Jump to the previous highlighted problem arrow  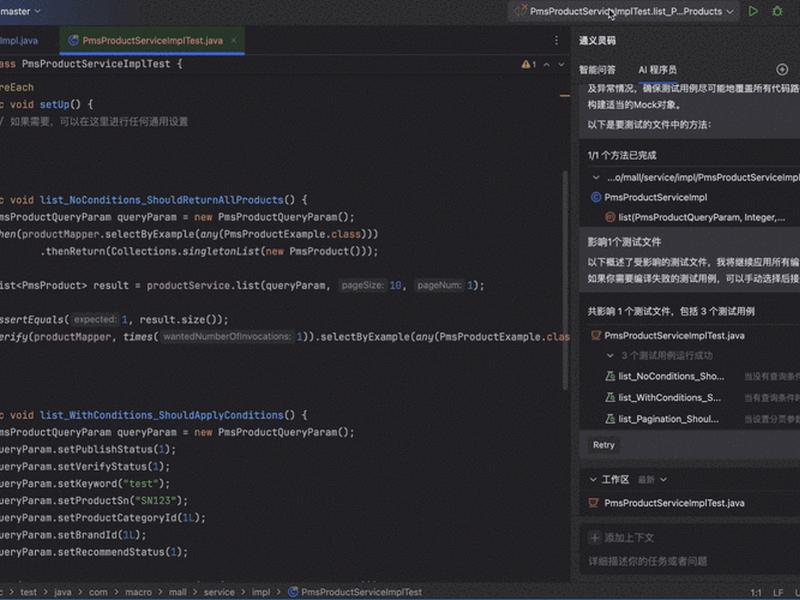(546, 64)
